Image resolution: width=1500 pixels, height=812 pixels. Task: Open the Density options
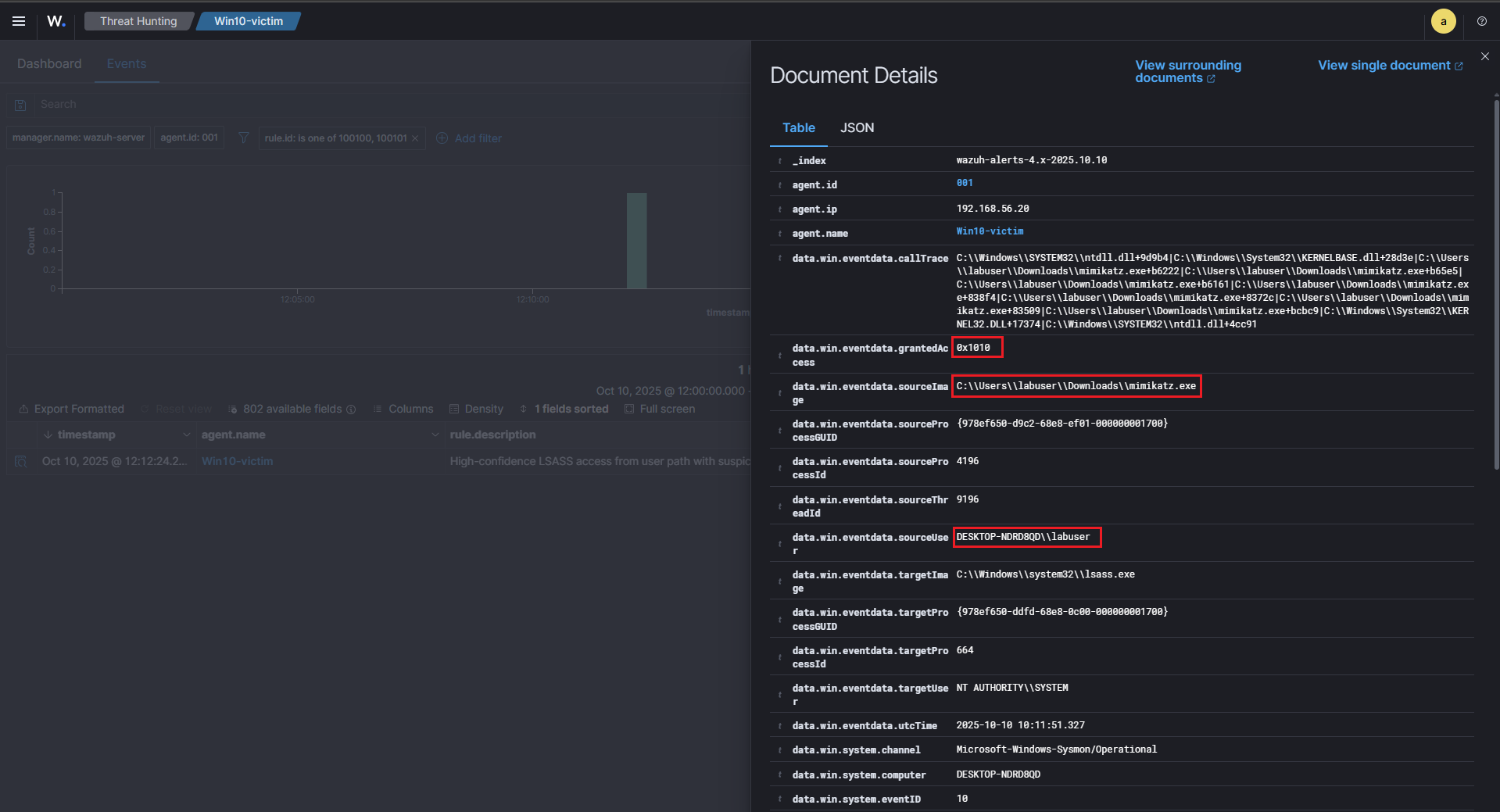tap(476, 410)
